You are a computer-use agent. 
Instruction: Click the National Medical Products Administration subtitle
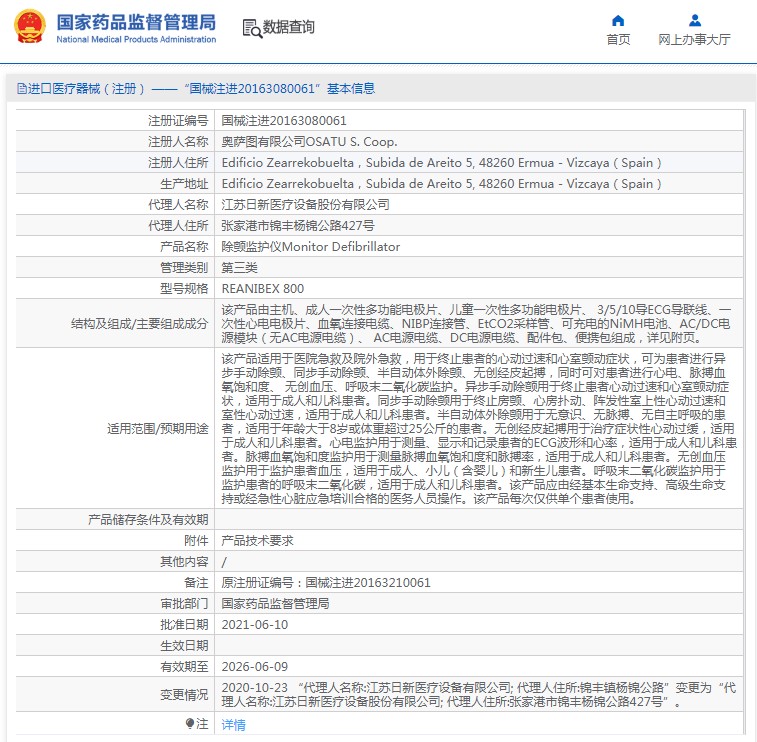point(135,40)
